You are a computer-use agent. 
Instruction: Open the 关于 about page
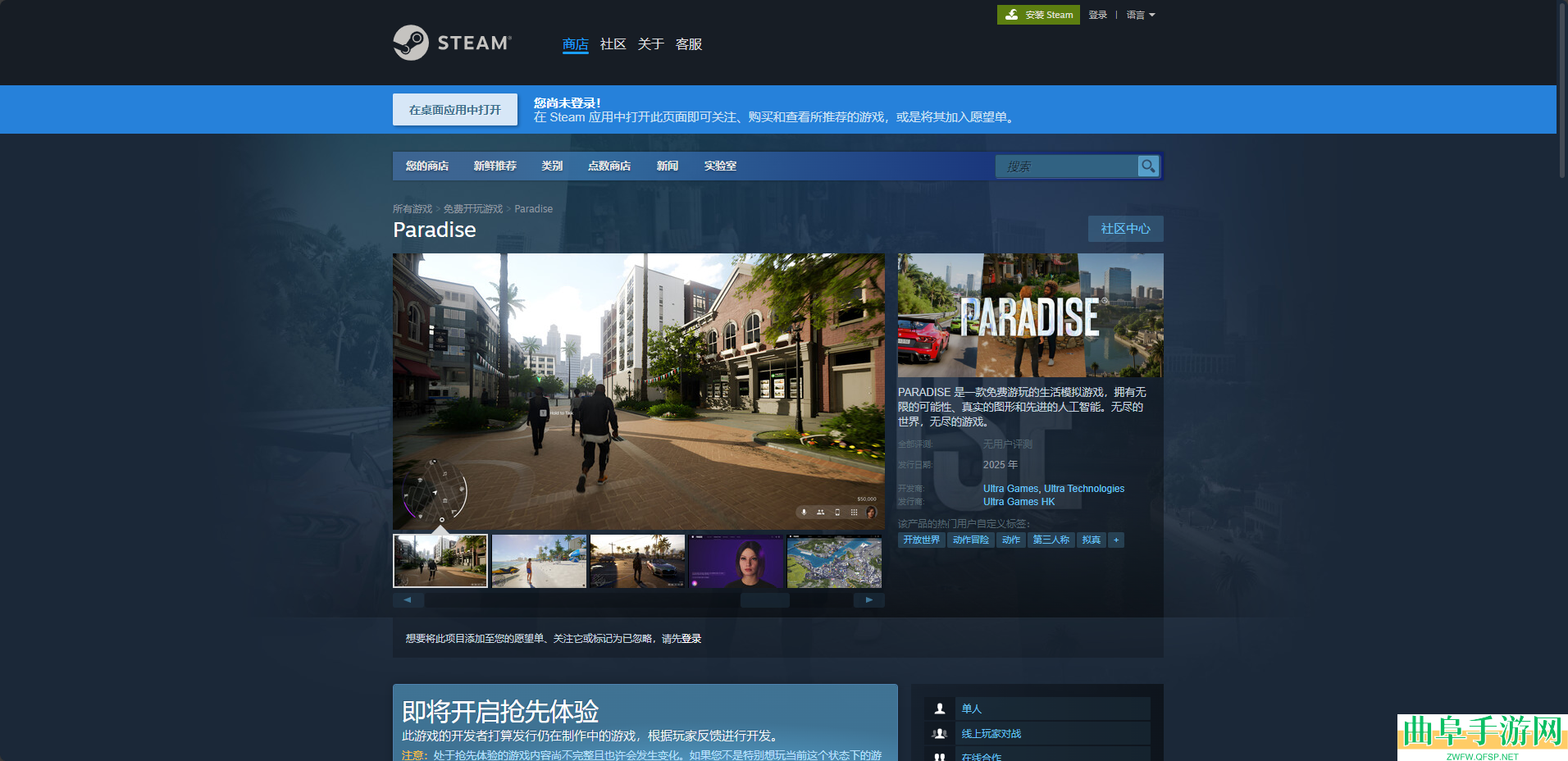coord(650,44)
